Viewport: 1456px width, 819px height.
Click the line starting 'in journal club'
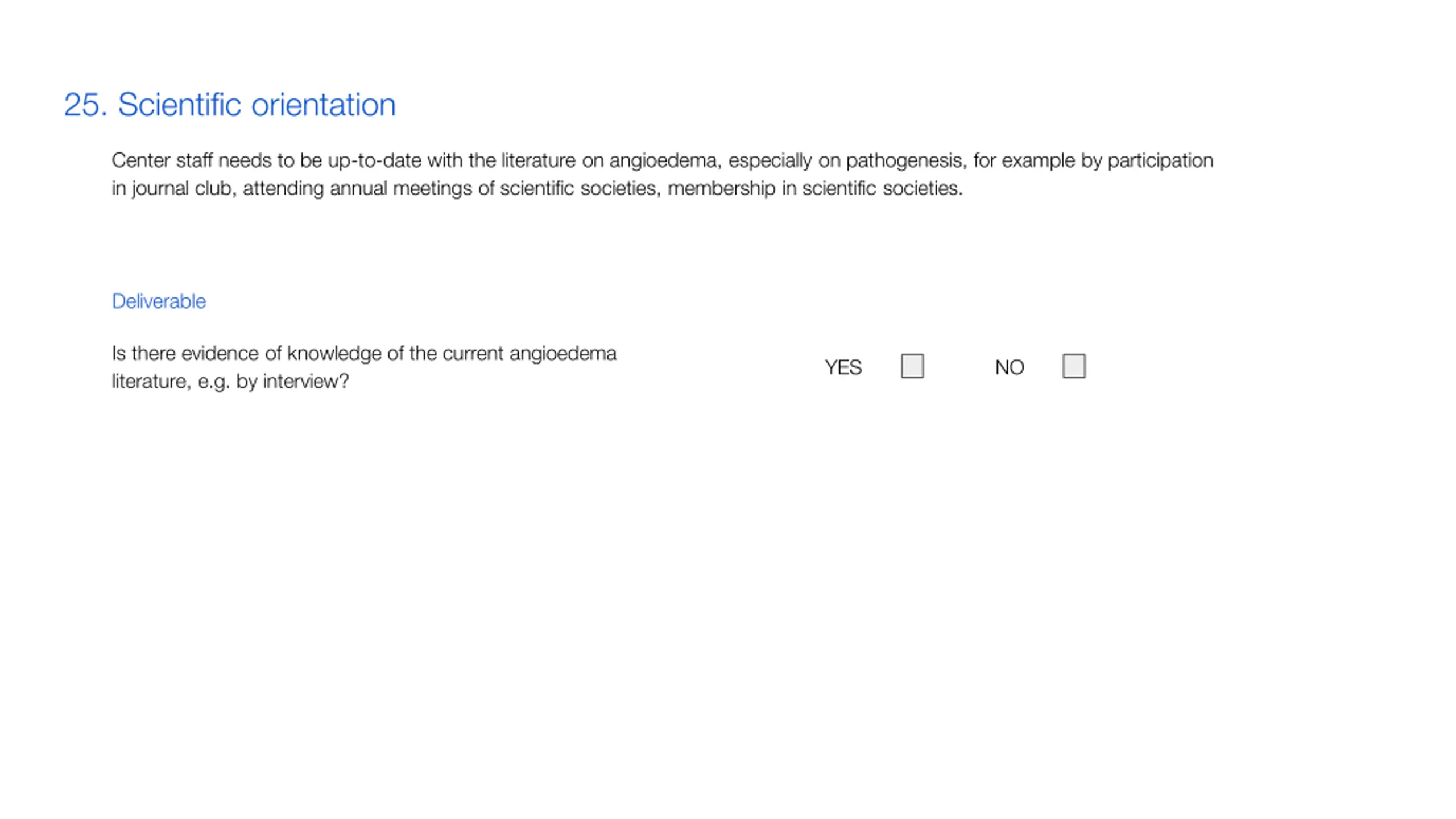(x=537, y=188)
